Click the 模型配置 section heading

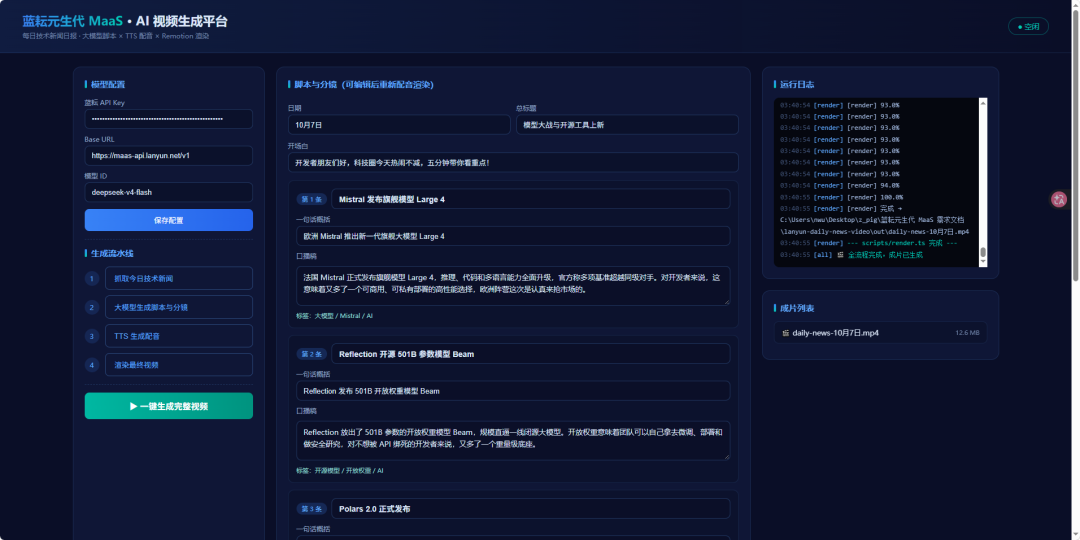(x=108, y=85)
